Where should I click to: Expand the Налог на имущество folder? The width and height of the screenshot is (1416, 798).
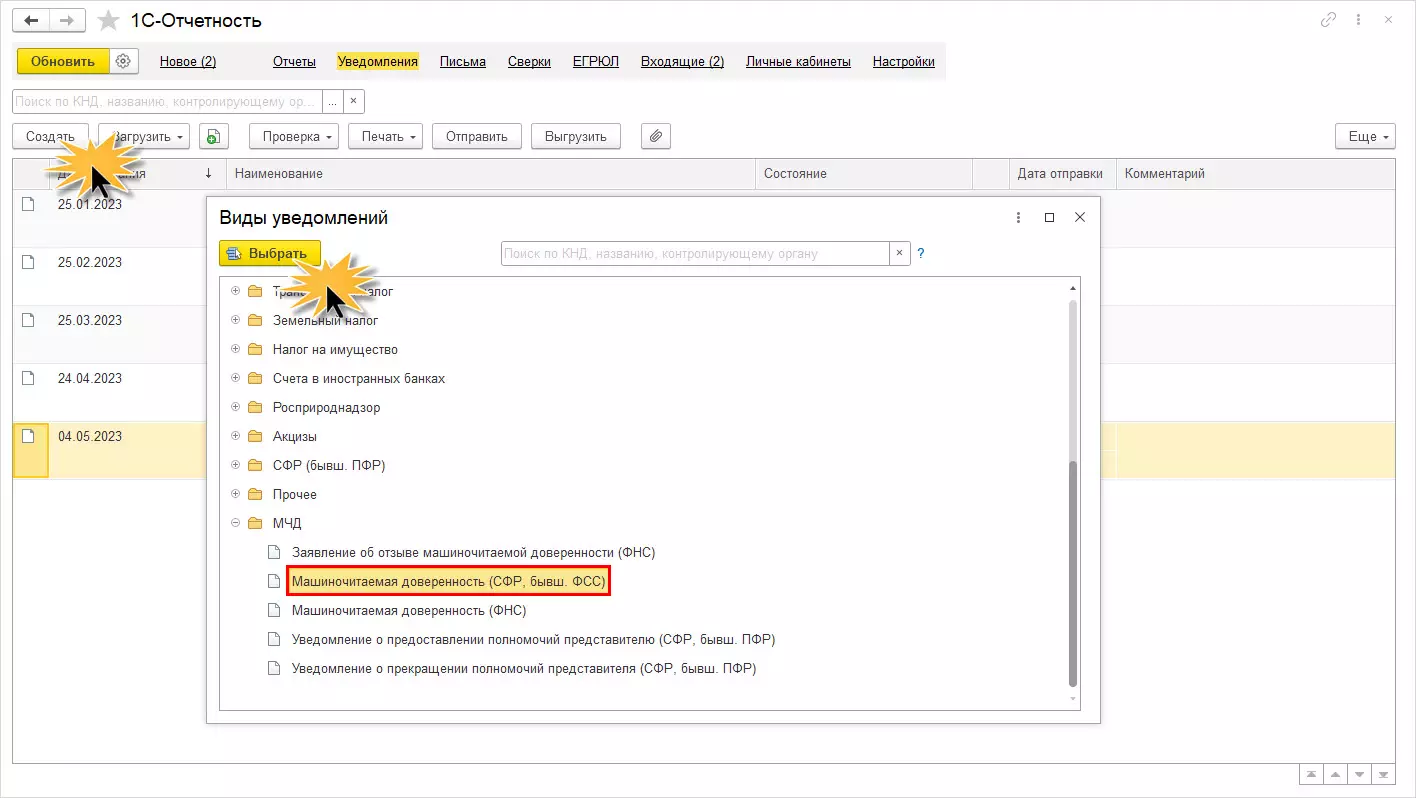(x=236, y=350)
